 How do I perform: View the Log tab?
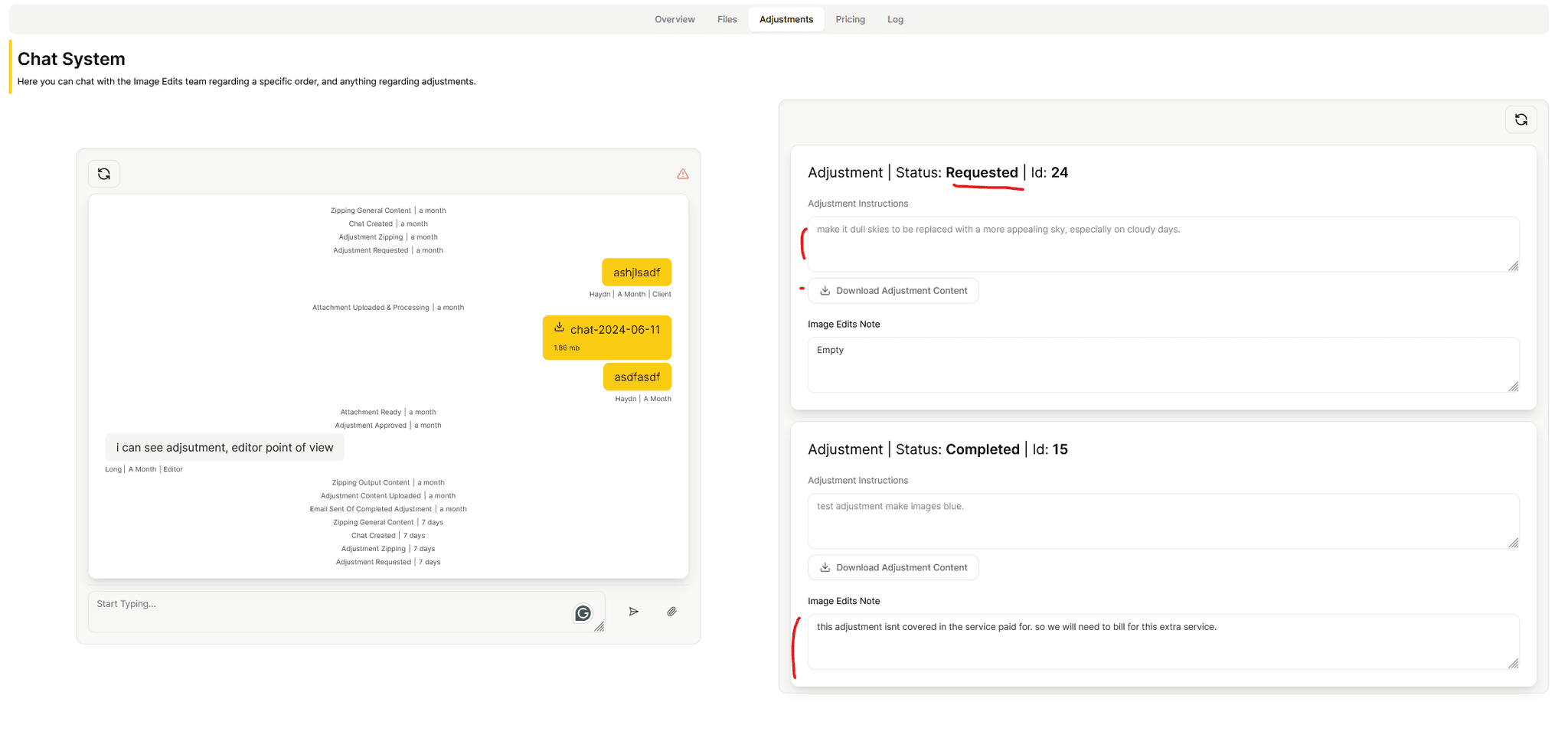pyautogui.click(x=895, y=18)
